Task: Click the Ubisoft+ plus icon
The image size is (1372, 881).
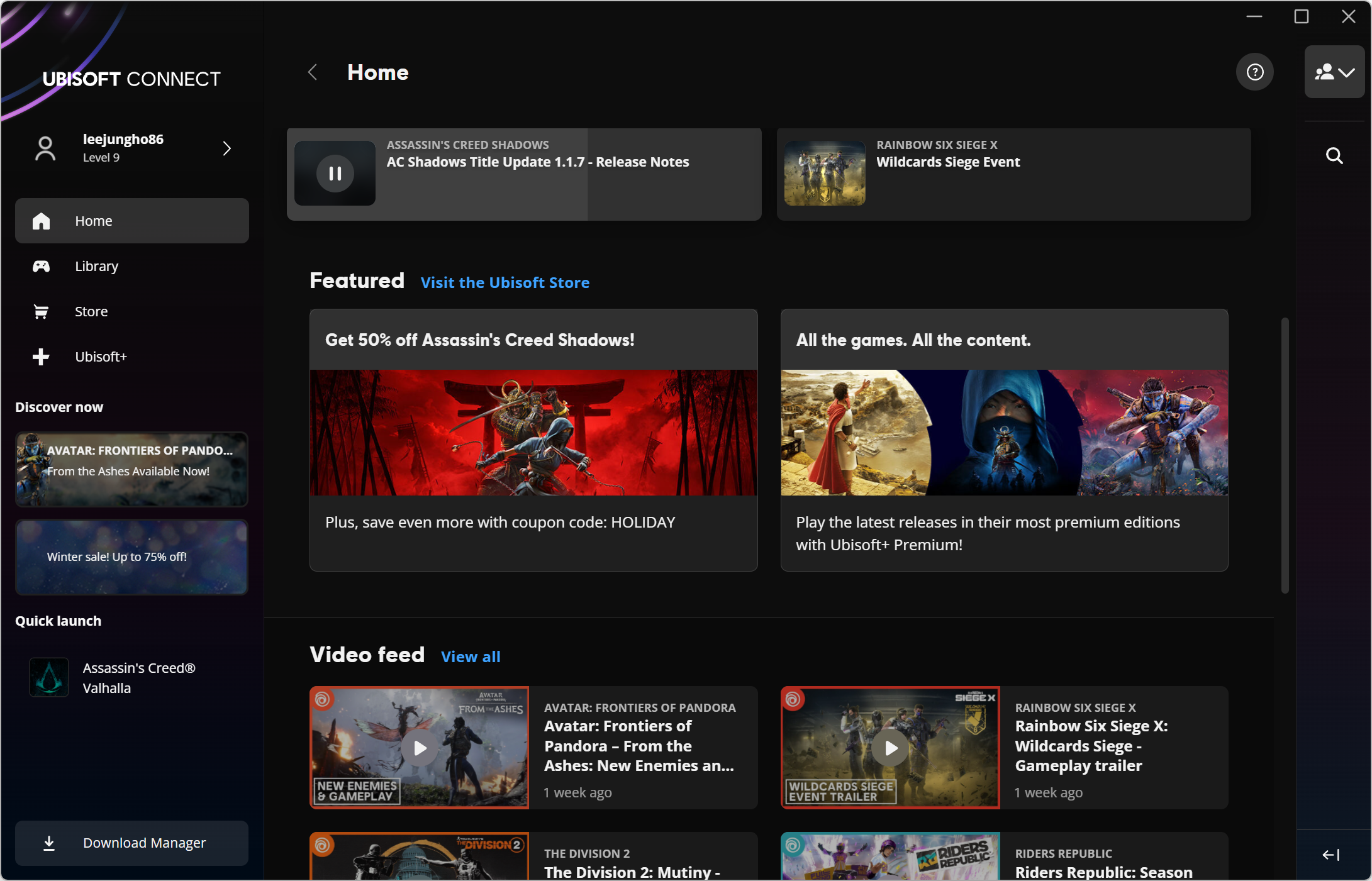Action: tap(42, 357)
